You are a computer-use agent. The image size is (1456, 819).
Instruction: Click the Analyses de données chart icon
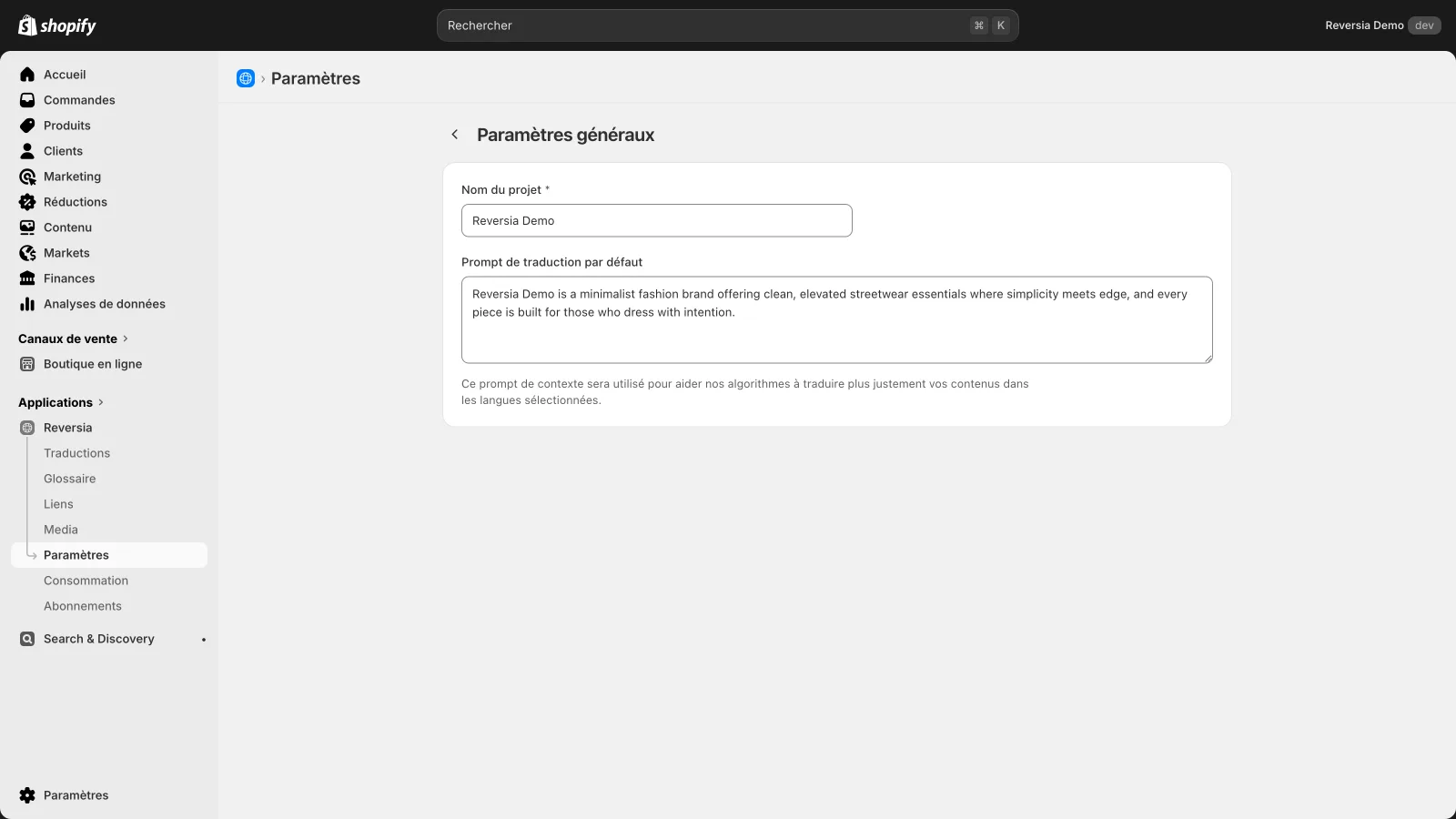tap(27, 304)
